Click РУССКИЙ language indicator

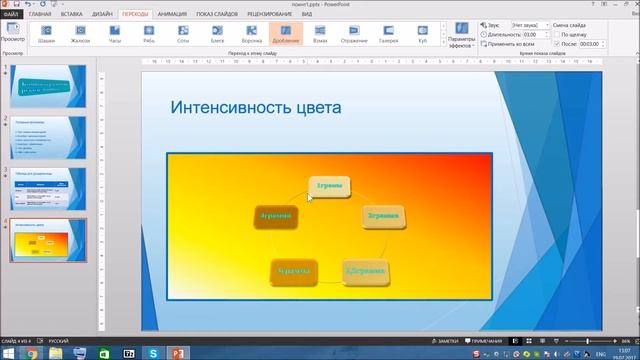click(x=59, y=341)
